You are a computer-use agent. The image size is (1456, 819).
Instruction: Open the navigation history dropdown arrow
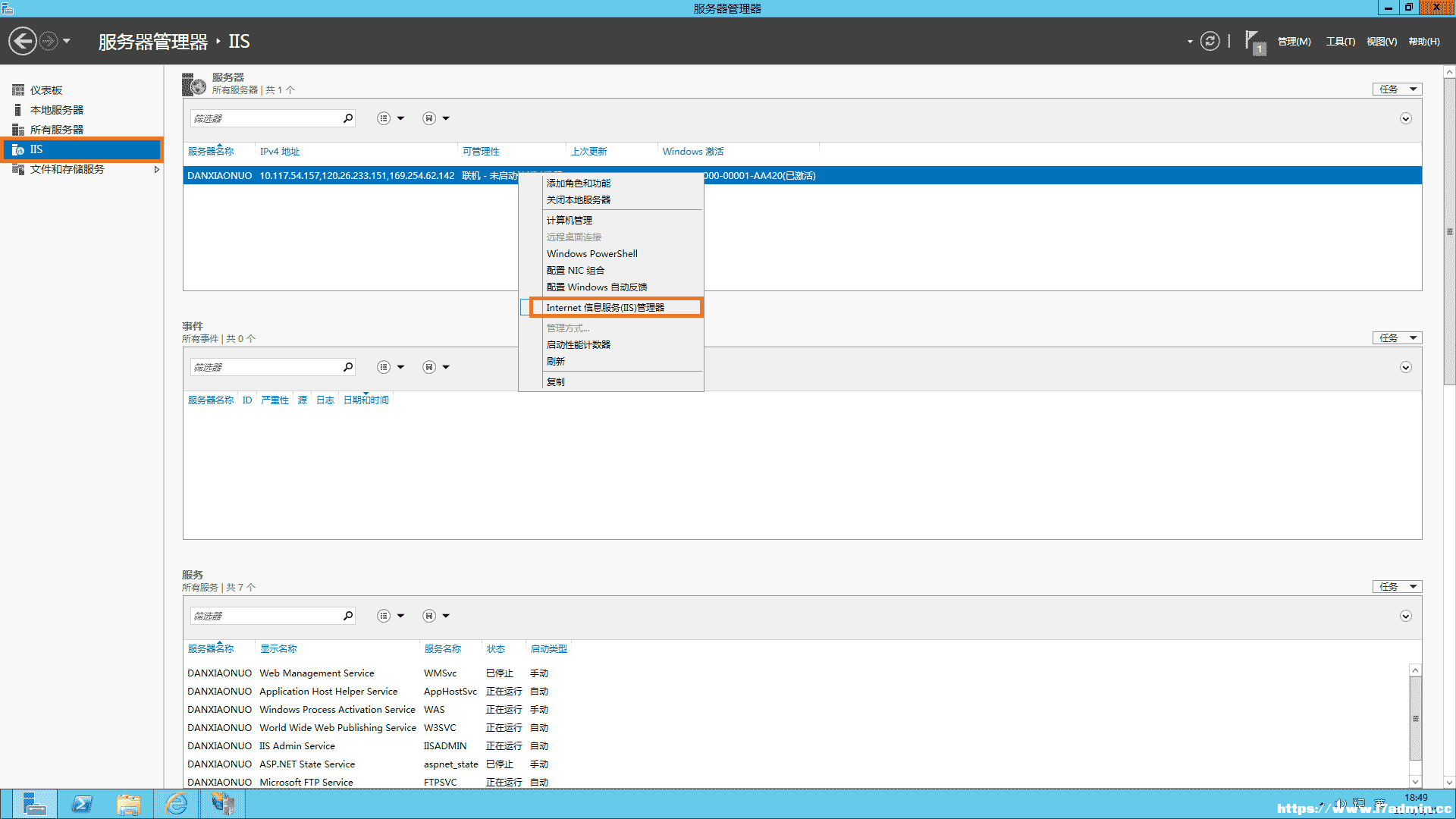(x=67, y=41)
